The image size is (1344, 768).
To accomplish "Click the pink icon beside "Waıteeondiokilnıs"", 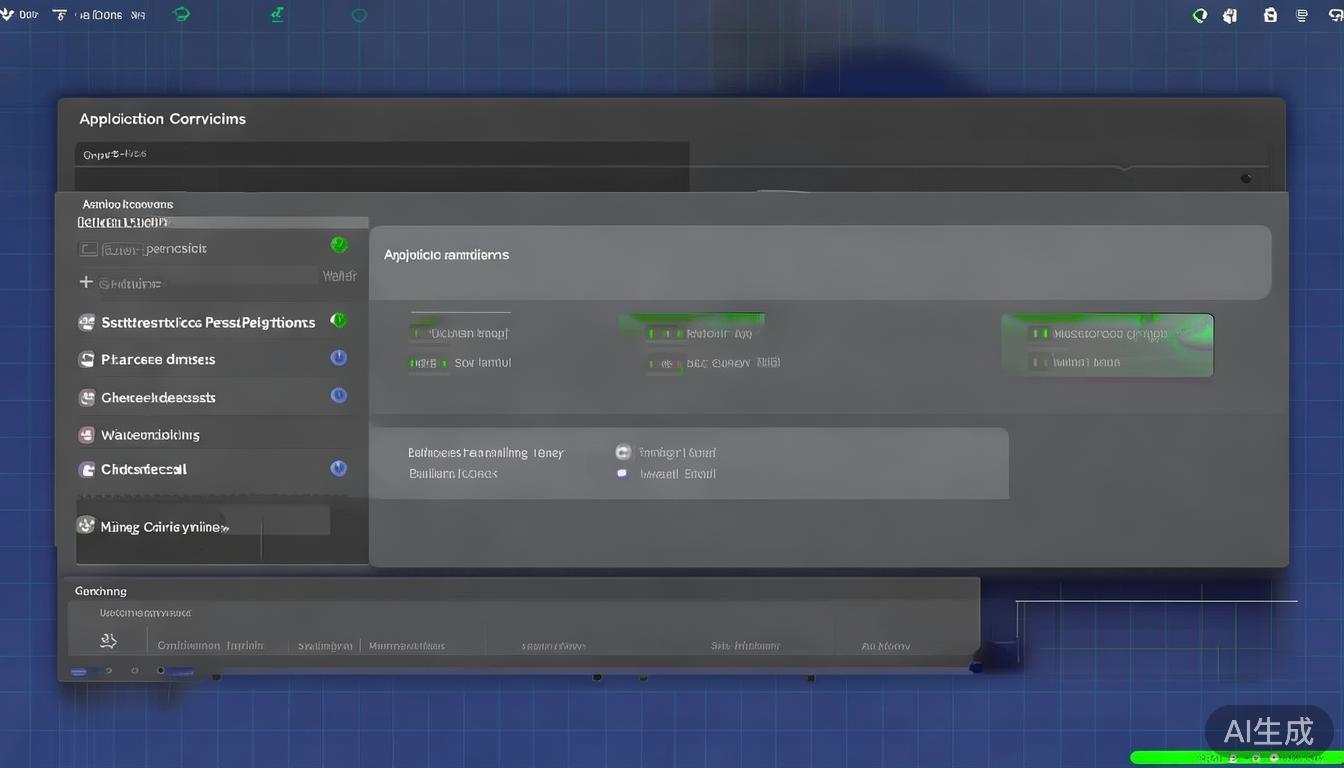I will pos(87,435).
